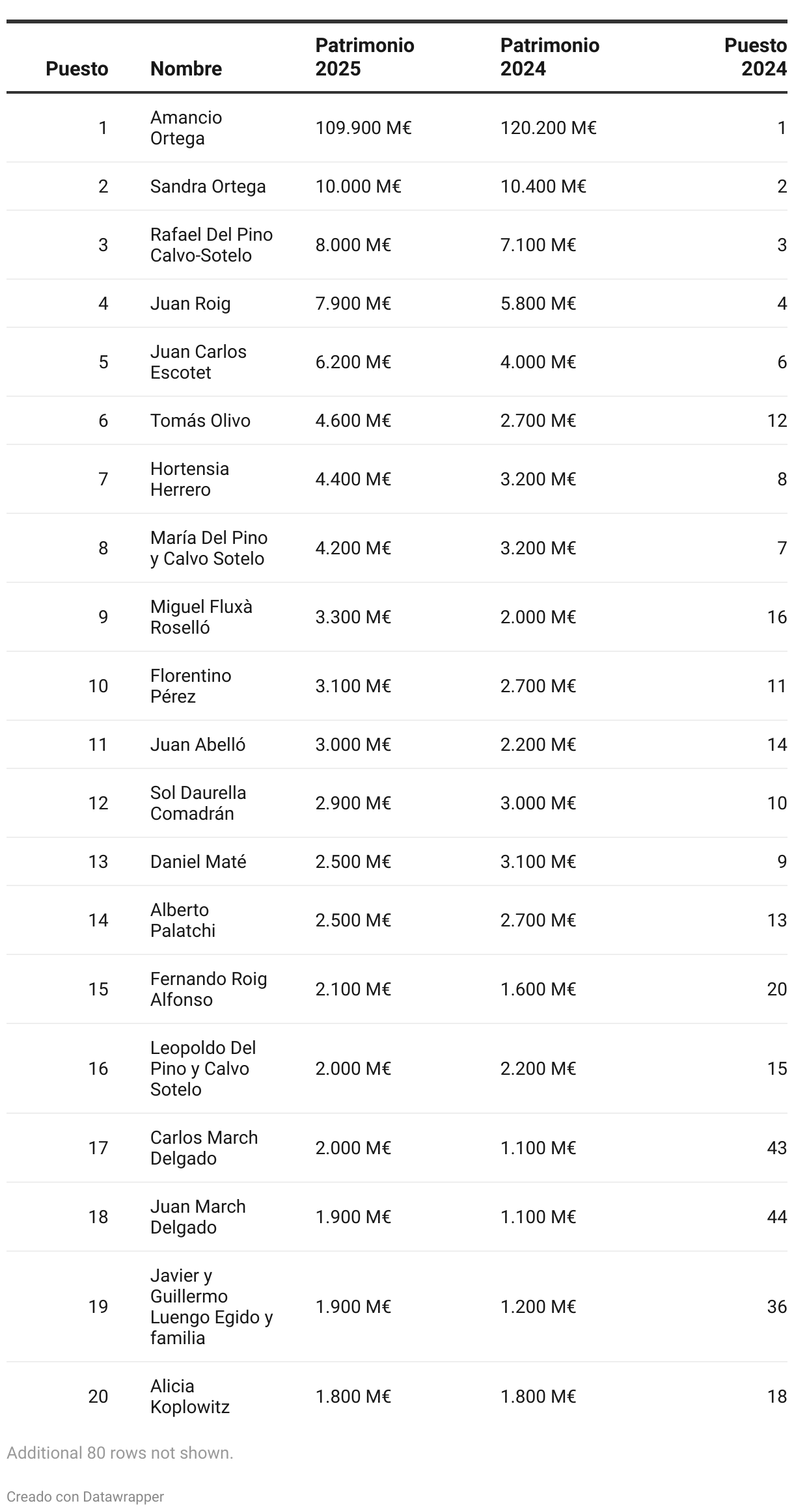Image resolution: width=794 pixels, height=1512 pixels.
Task: Click the Daniel Maté row name
Action: click(198, 861)
